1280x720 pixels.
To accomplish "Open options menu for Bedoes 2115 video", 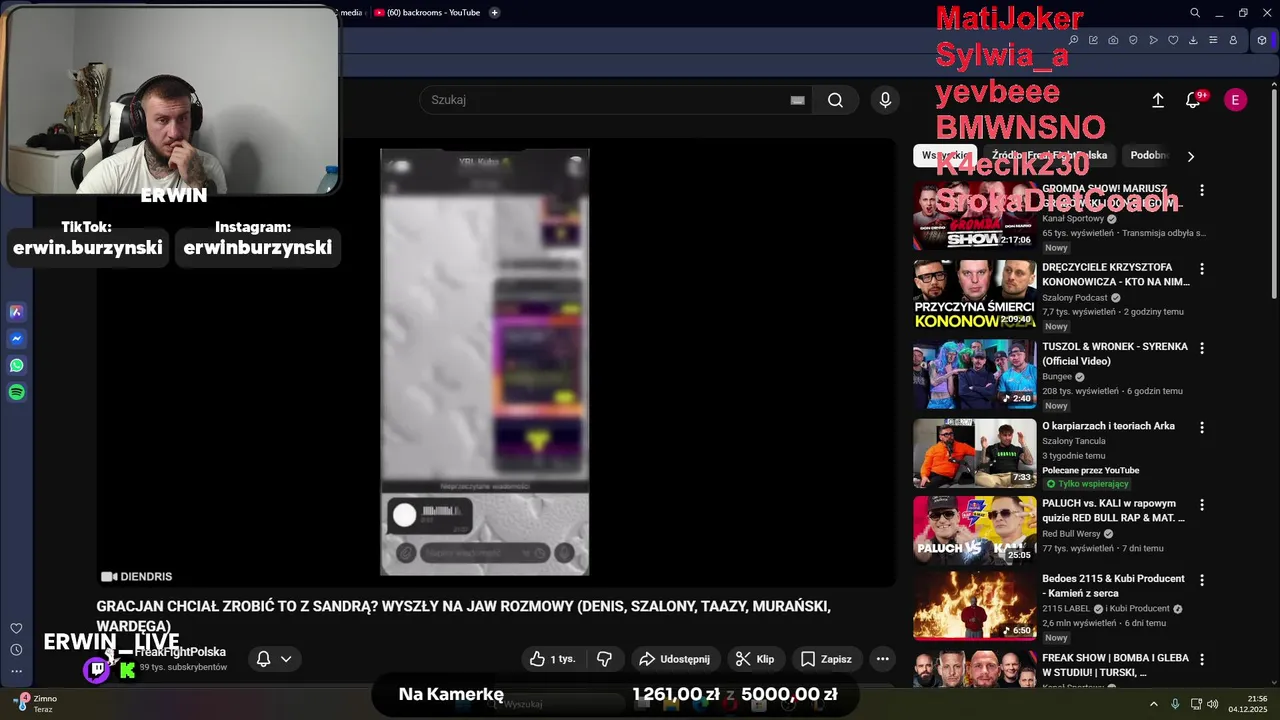I will 1202,580.
